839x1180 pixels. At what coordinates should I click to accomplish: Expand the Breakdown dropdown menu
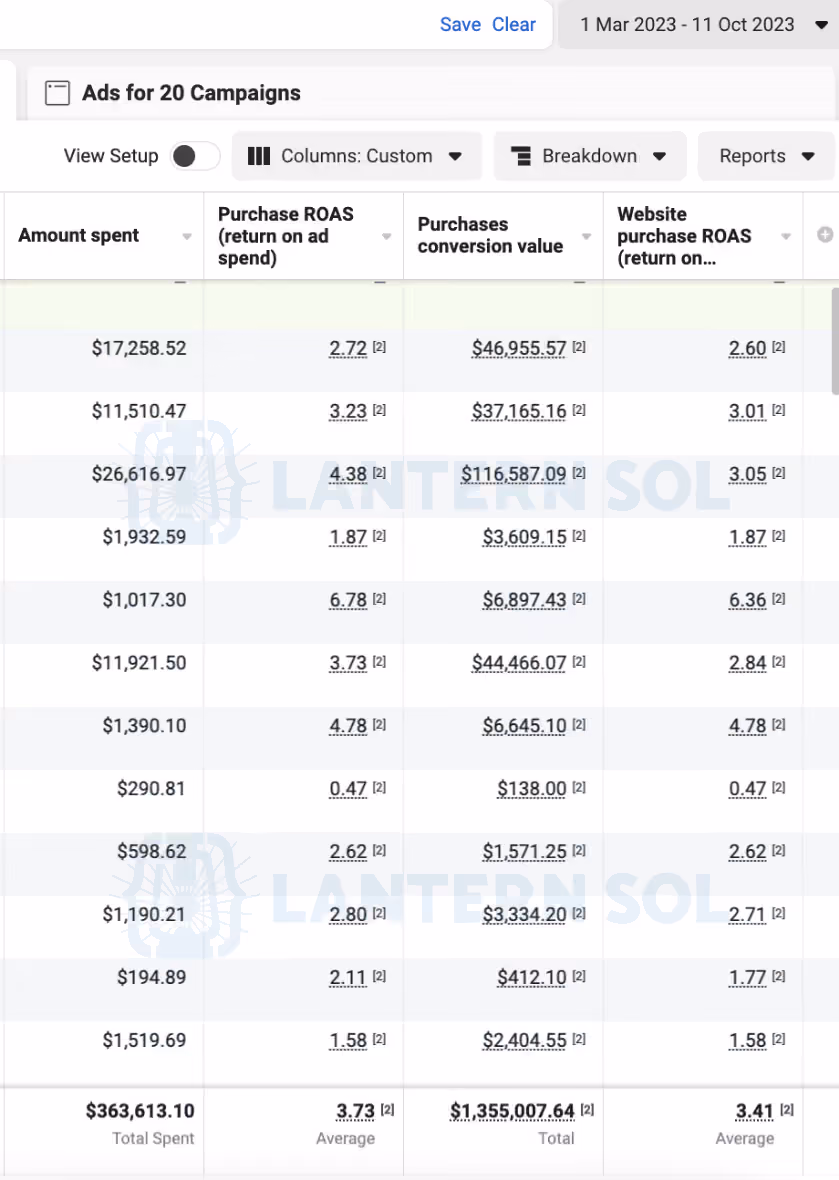590,156
